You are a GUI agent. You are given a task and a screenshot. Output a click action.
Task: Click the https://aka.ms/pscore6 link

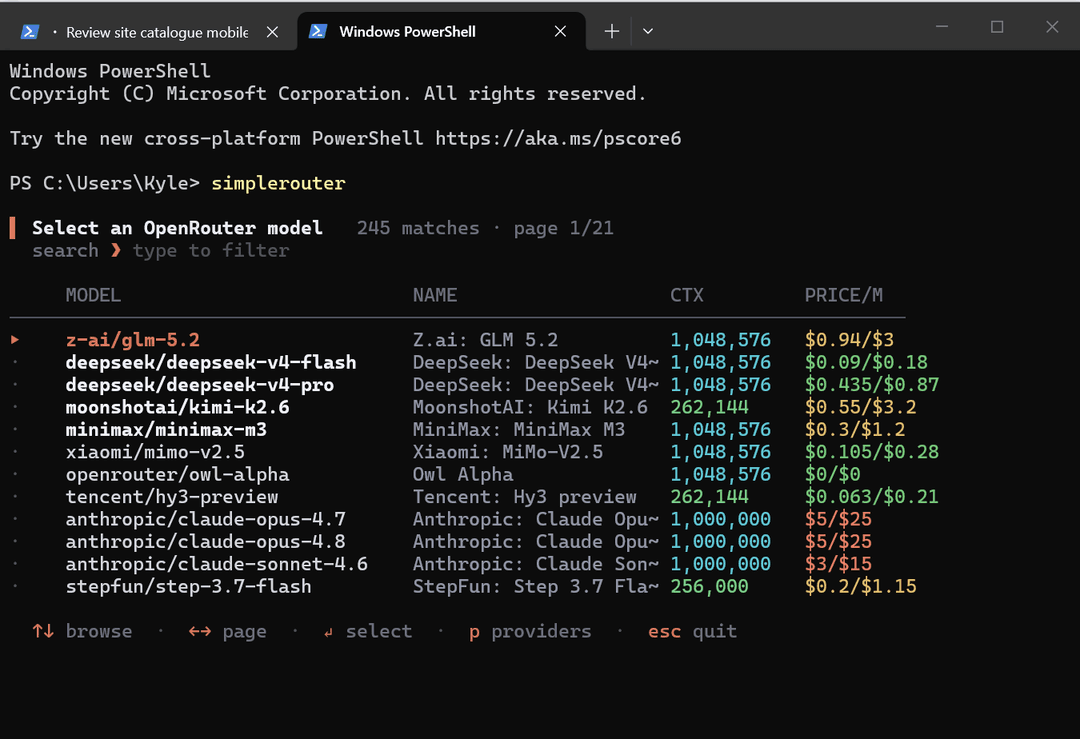tap(558, 138)
